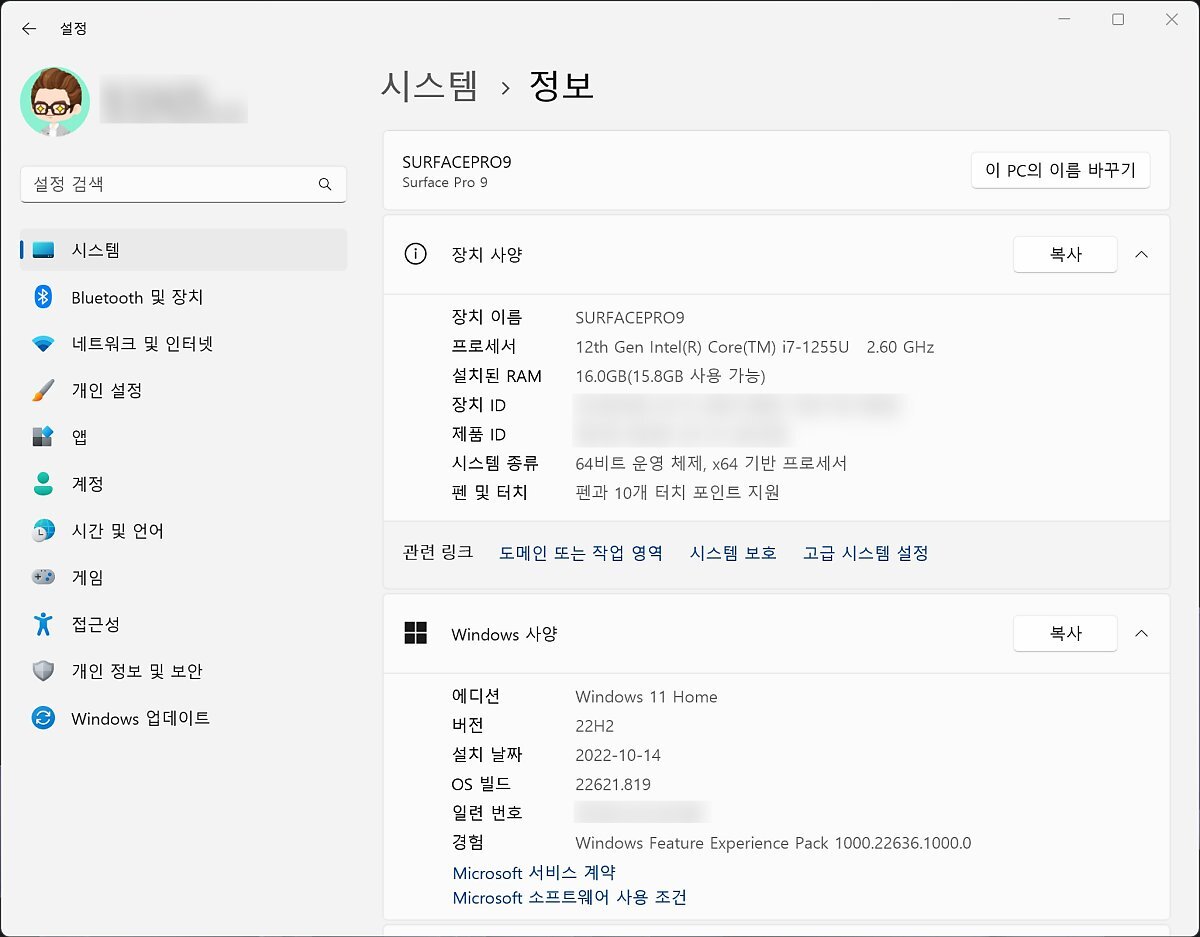Click the Surface Pro 9 model subtitle
Viewport: 1200px width, 937px height.
coord(445,183)
